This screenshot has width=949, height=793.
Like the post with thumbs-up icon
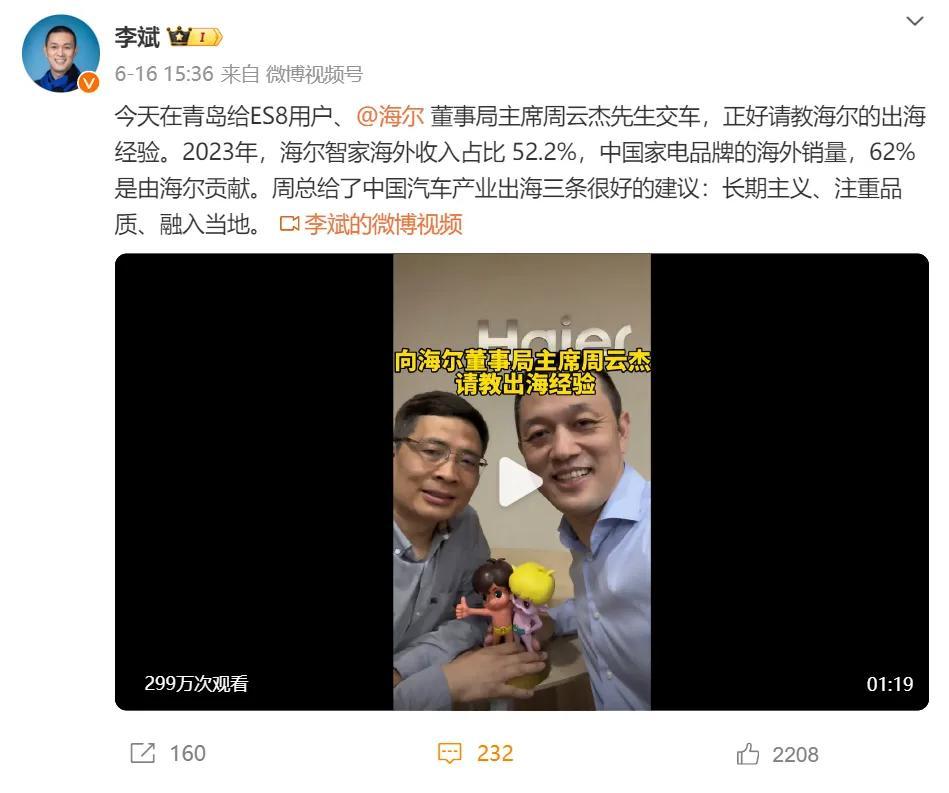point(747,754)
